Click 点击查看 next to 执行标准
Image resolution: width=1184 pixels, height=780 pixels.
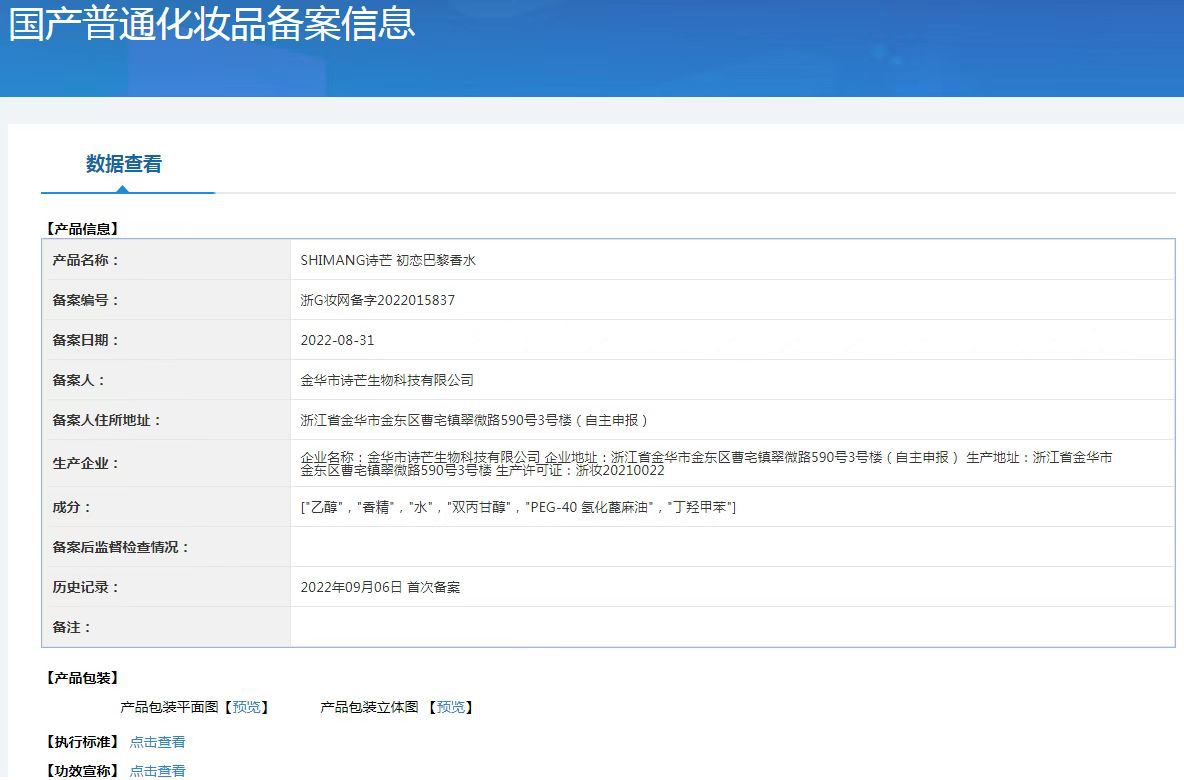157,742
